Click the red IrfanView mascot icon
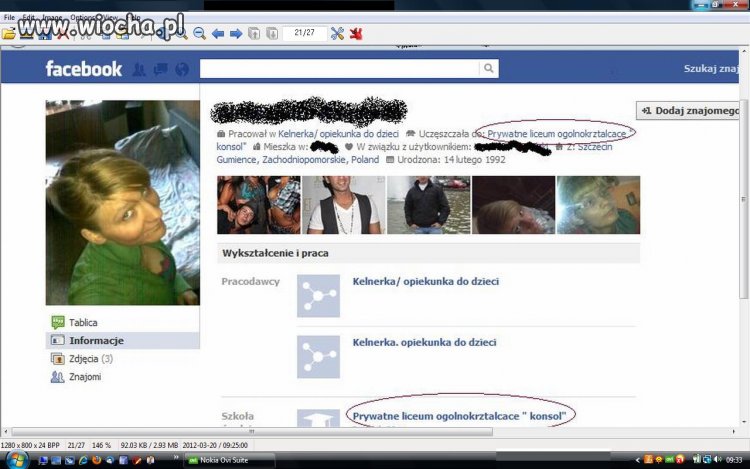750x469 pixels. 356,33
